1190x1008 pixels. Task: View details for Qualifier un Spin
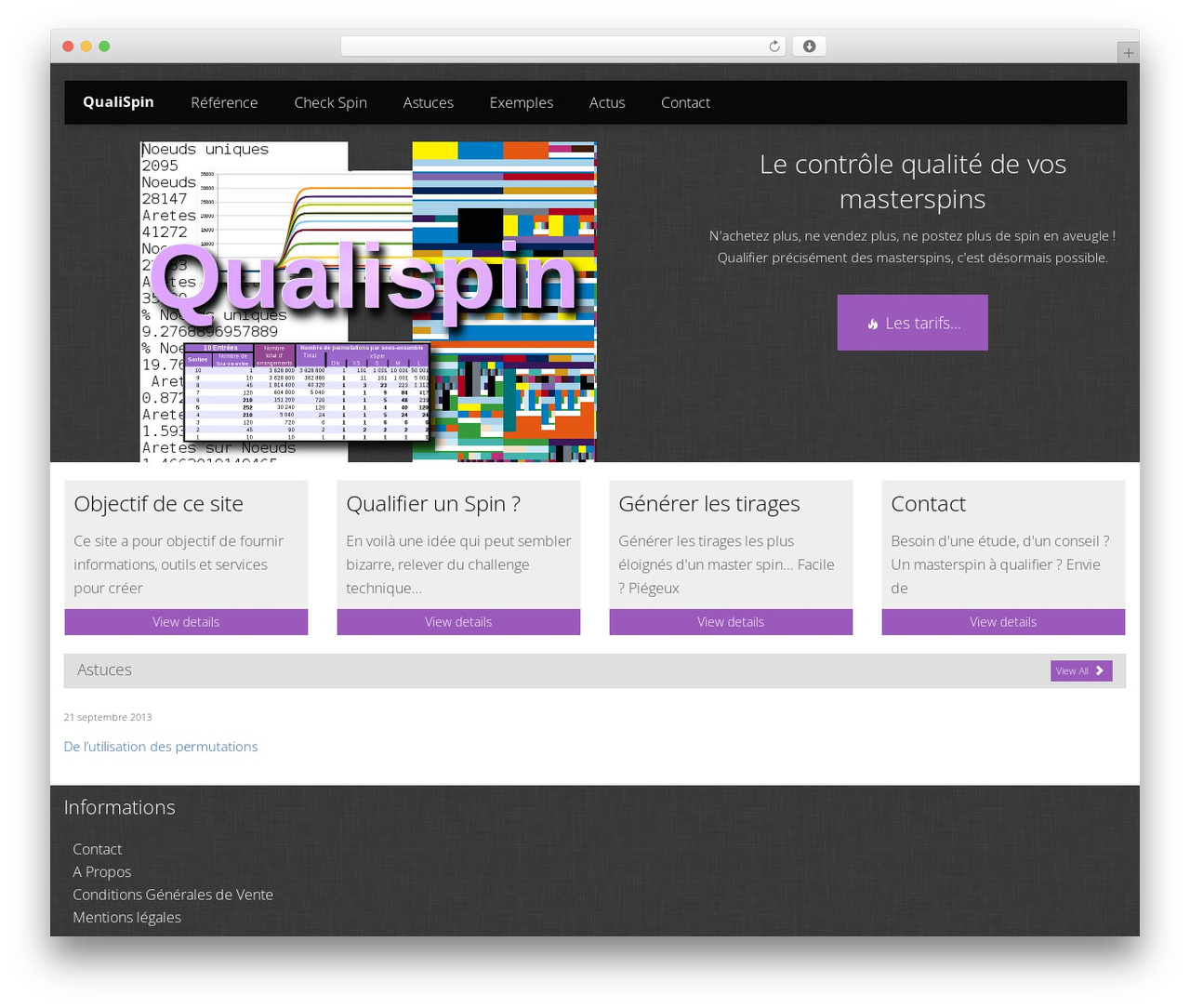(458, 622)
